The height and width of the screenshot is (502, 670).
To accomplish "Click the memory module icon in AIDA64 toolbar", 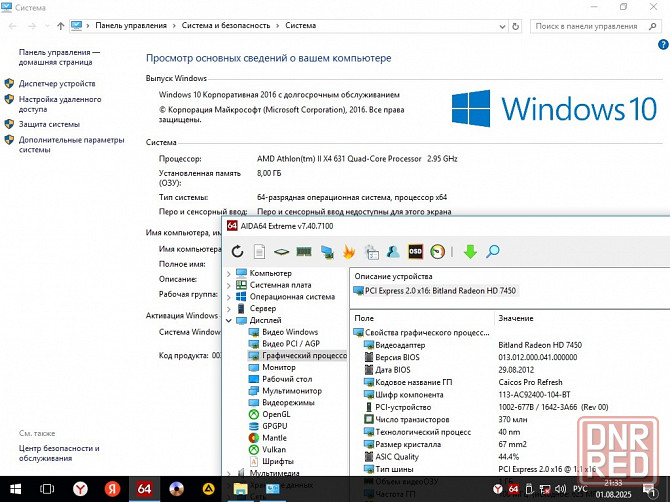I will coord(304,252).
